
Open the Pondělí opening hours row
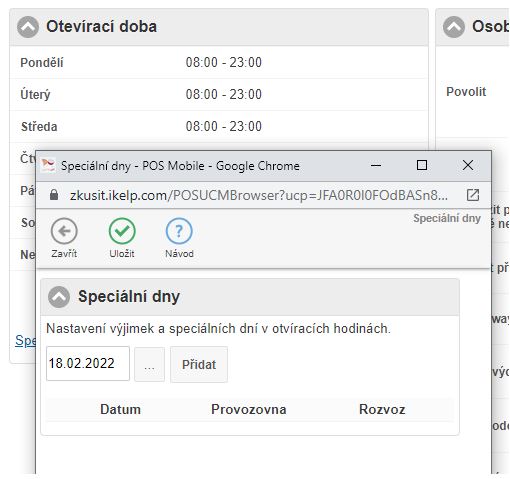pyautogui.click(x=219, y=62)
